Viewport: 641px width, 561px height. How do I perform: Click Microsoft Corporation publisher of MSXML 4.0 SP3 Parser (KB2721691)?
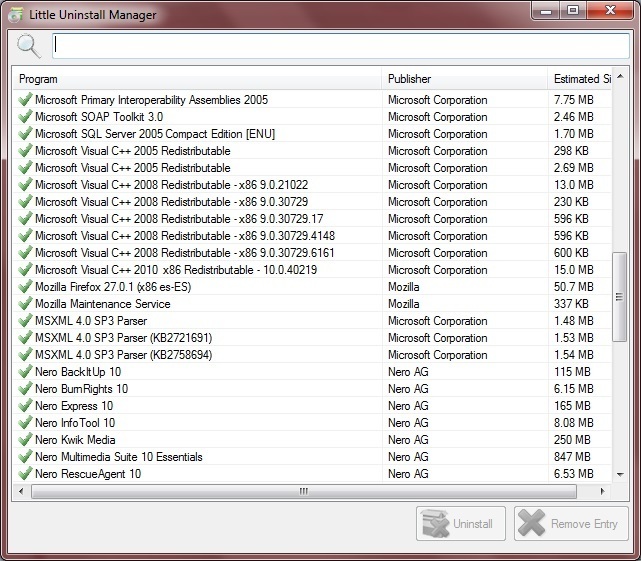tap(437, 338)
